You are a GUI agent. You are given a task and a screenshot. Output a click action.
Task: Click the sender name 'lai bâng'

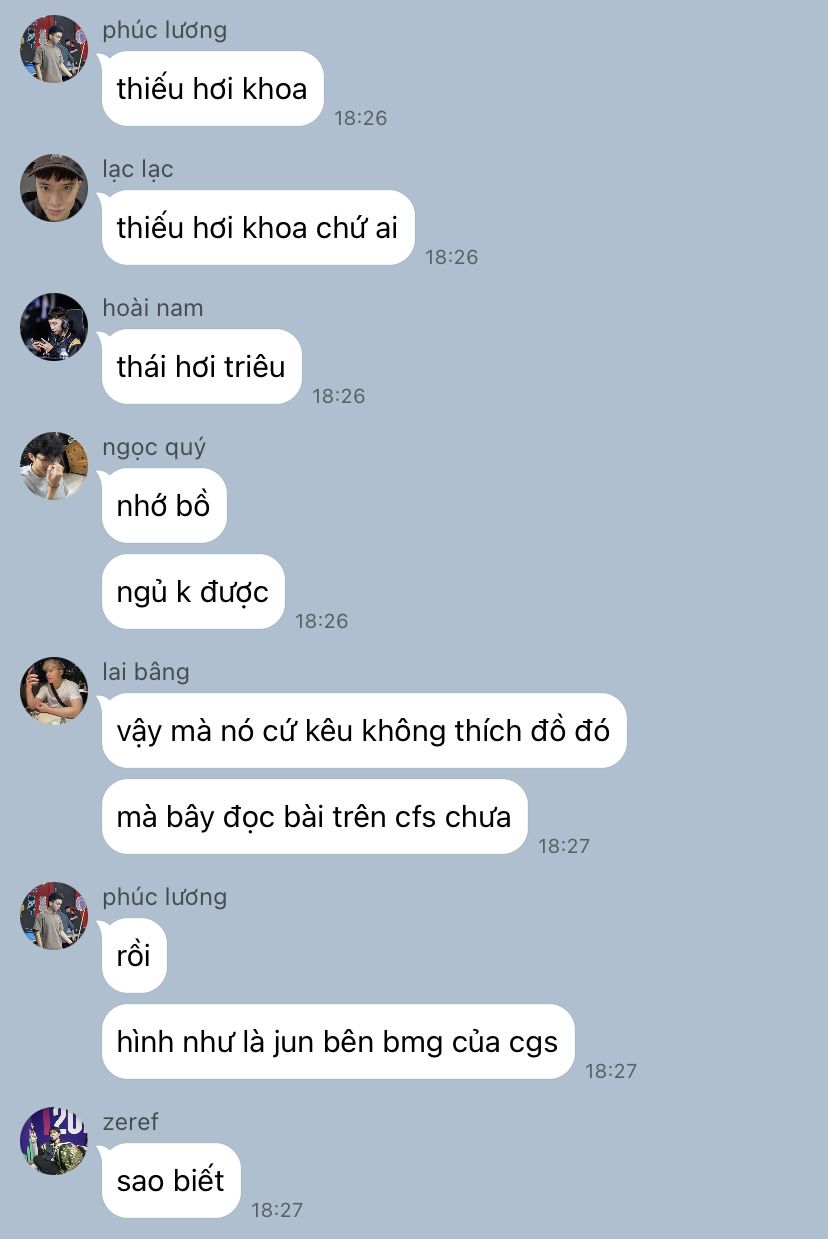point(146,672)
